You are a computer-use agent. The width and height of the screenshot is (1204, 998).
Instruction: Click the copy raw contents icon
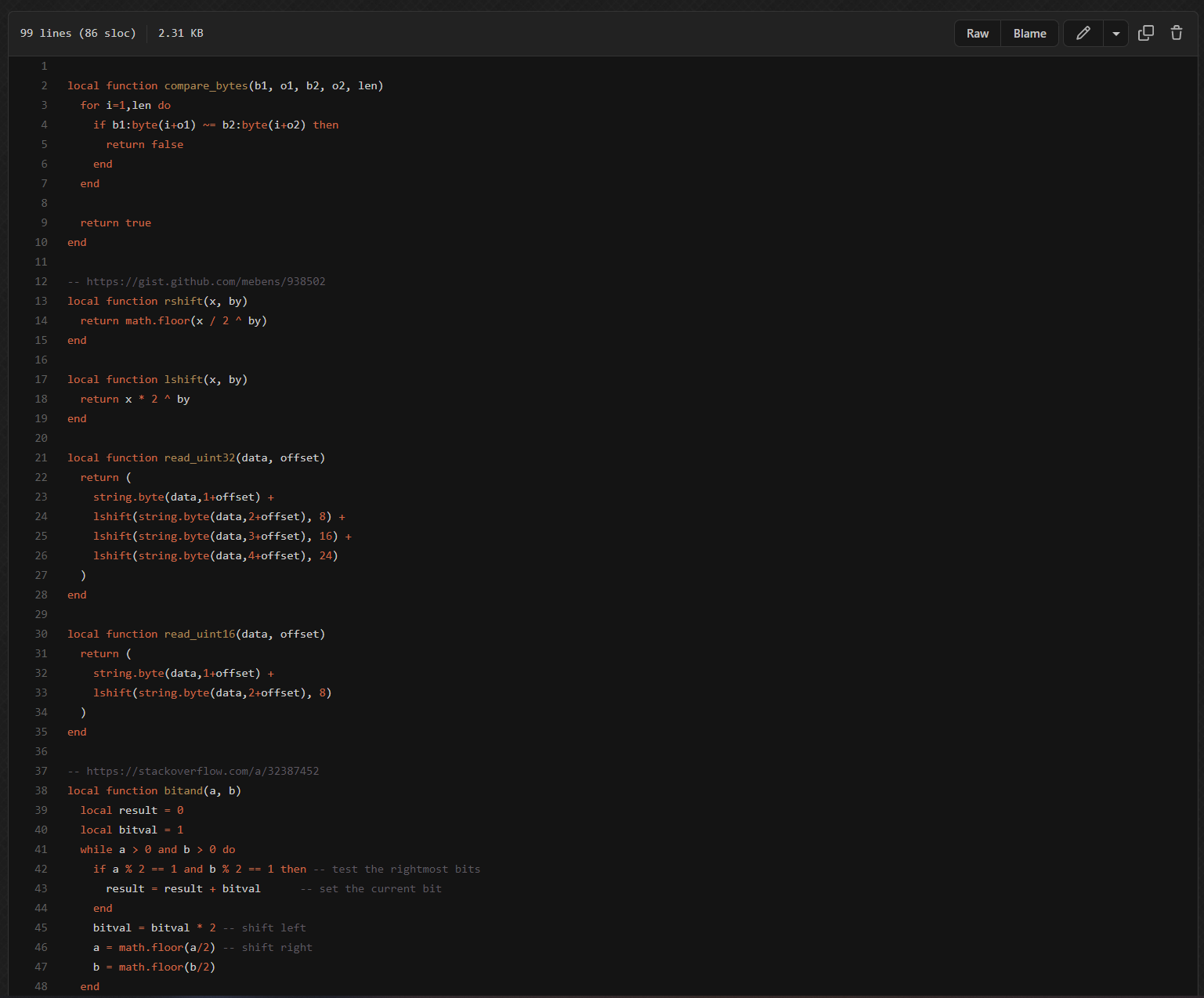(1145, 33)
